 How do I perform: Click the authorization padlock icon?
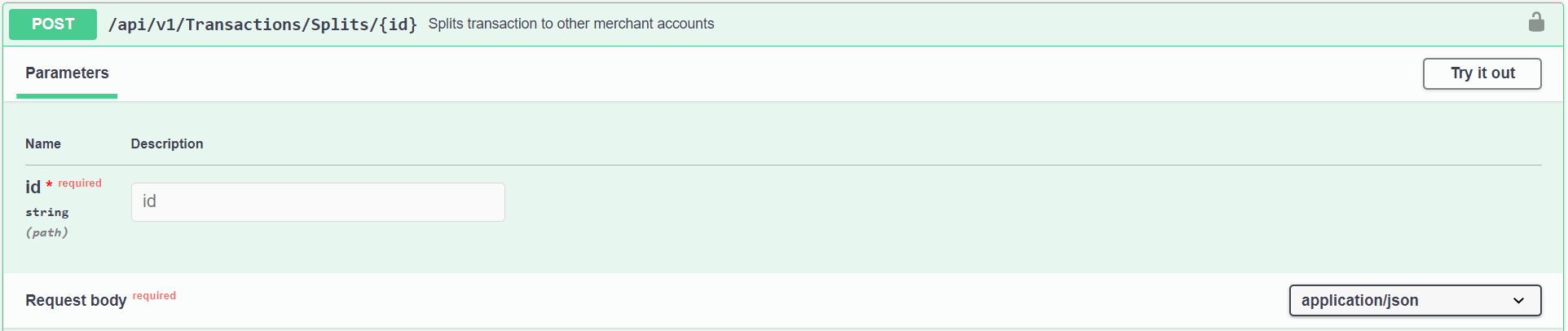pyautogui.click(x=1536, y=22)
